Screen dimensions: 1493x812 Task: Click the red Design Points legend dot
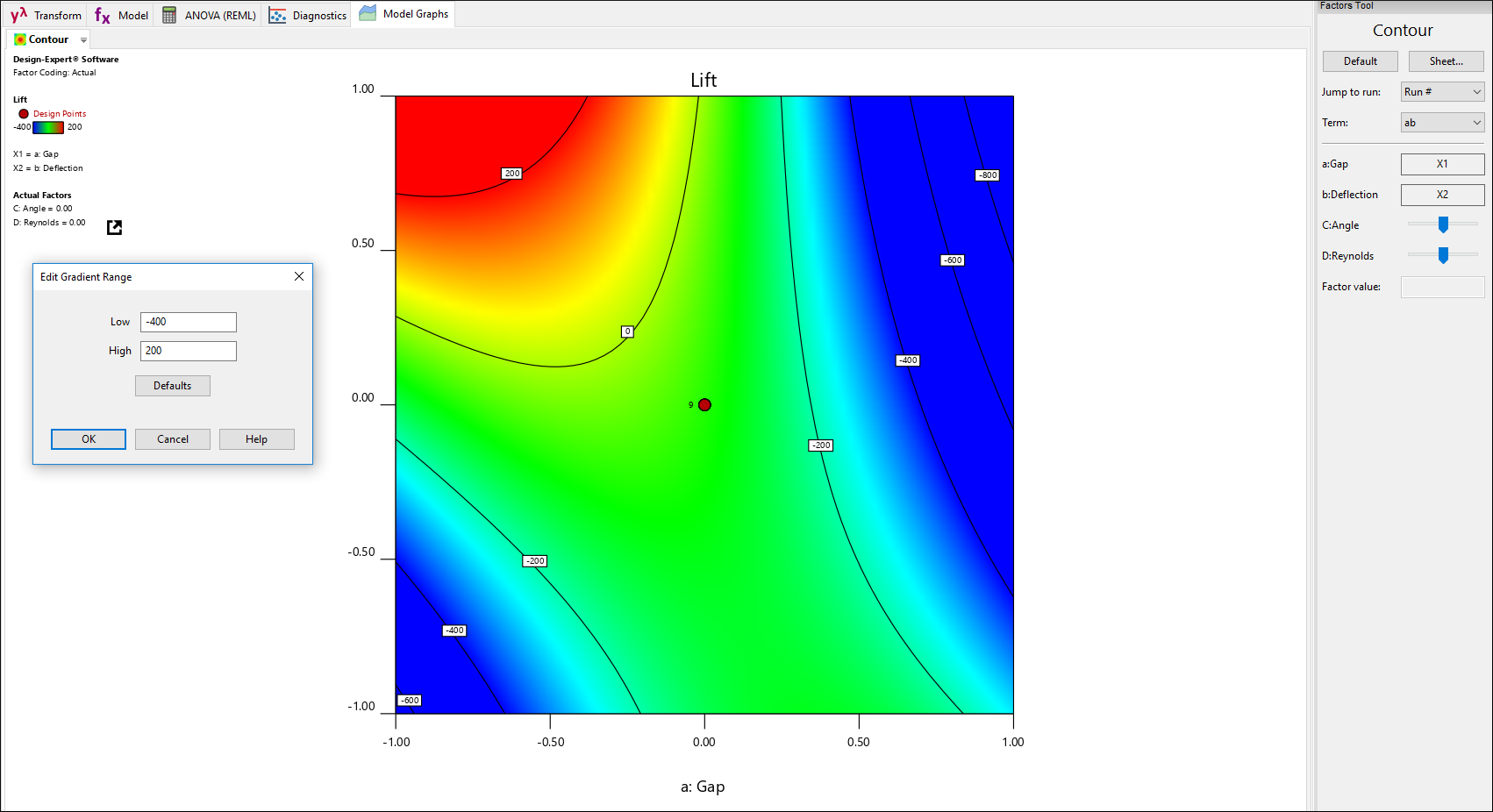click(x=22, y=113)
